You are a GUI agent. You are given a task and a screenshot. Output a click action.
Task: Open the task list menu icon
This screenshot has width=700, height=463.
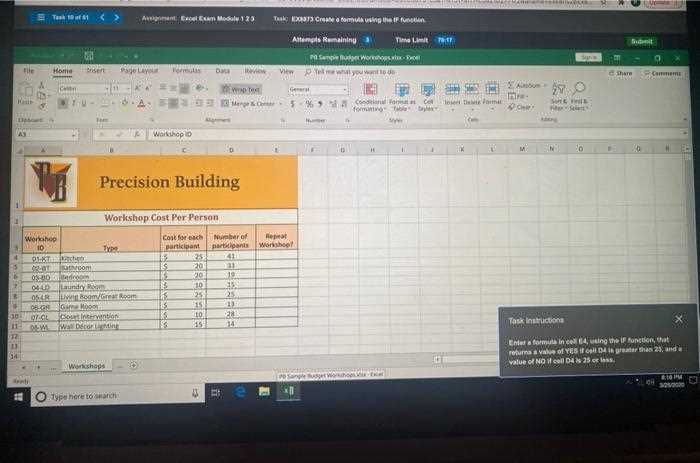[41, 17]
